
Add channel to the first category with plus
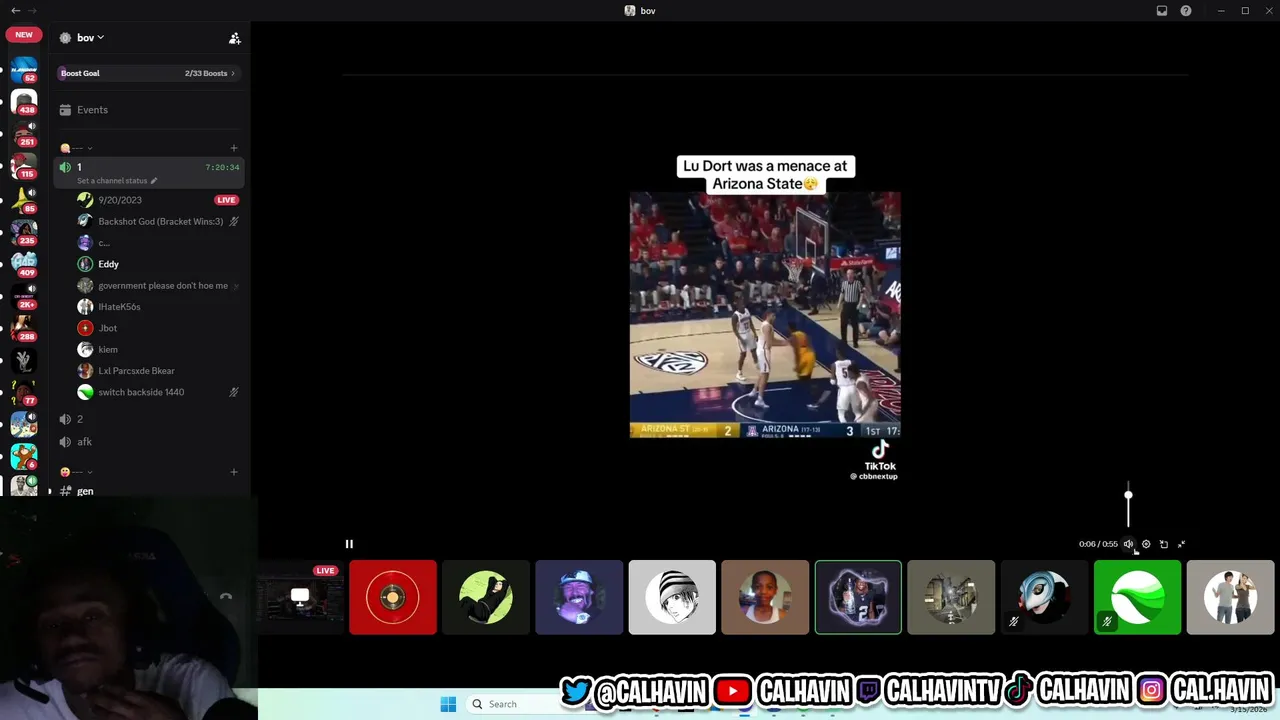(x=234, y=148)
